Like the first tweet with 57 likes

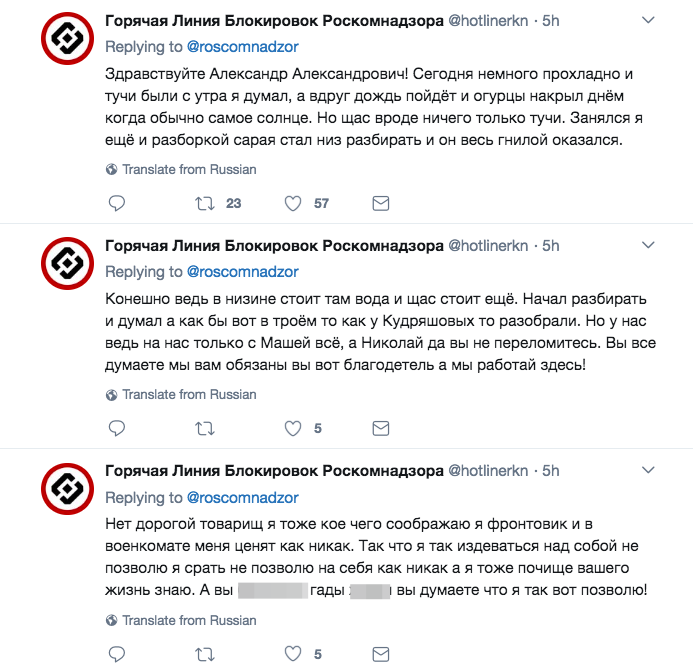point(293,203)
